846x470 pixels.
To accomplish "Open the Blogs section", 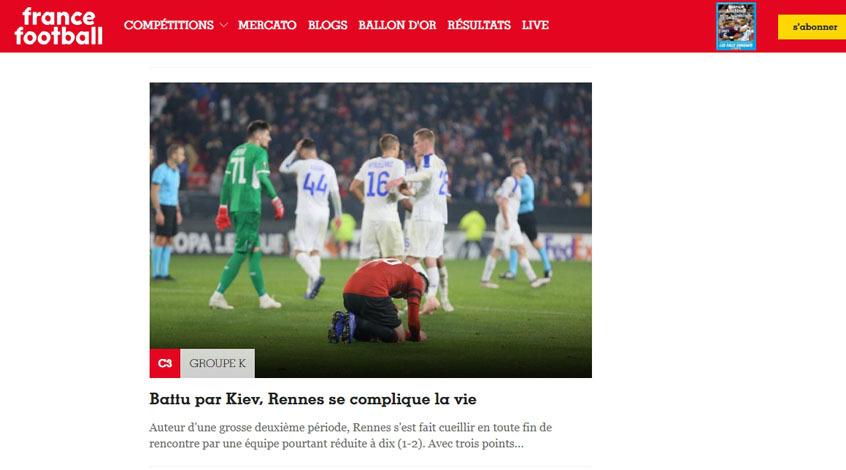I will tap(328, 25).
